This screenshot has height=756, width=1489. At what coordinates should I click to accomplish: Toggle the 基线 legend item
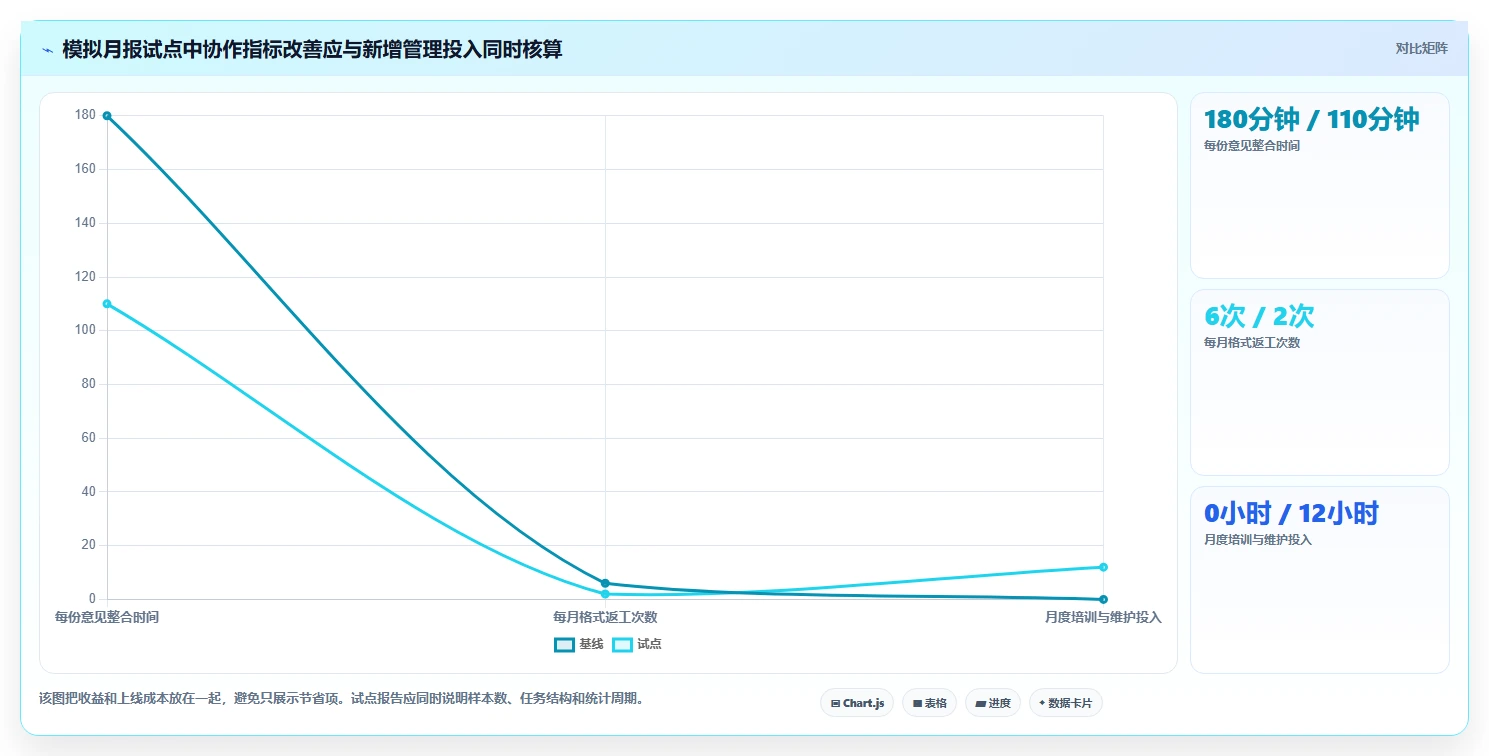pyautogui.click(x=579, y=644)
